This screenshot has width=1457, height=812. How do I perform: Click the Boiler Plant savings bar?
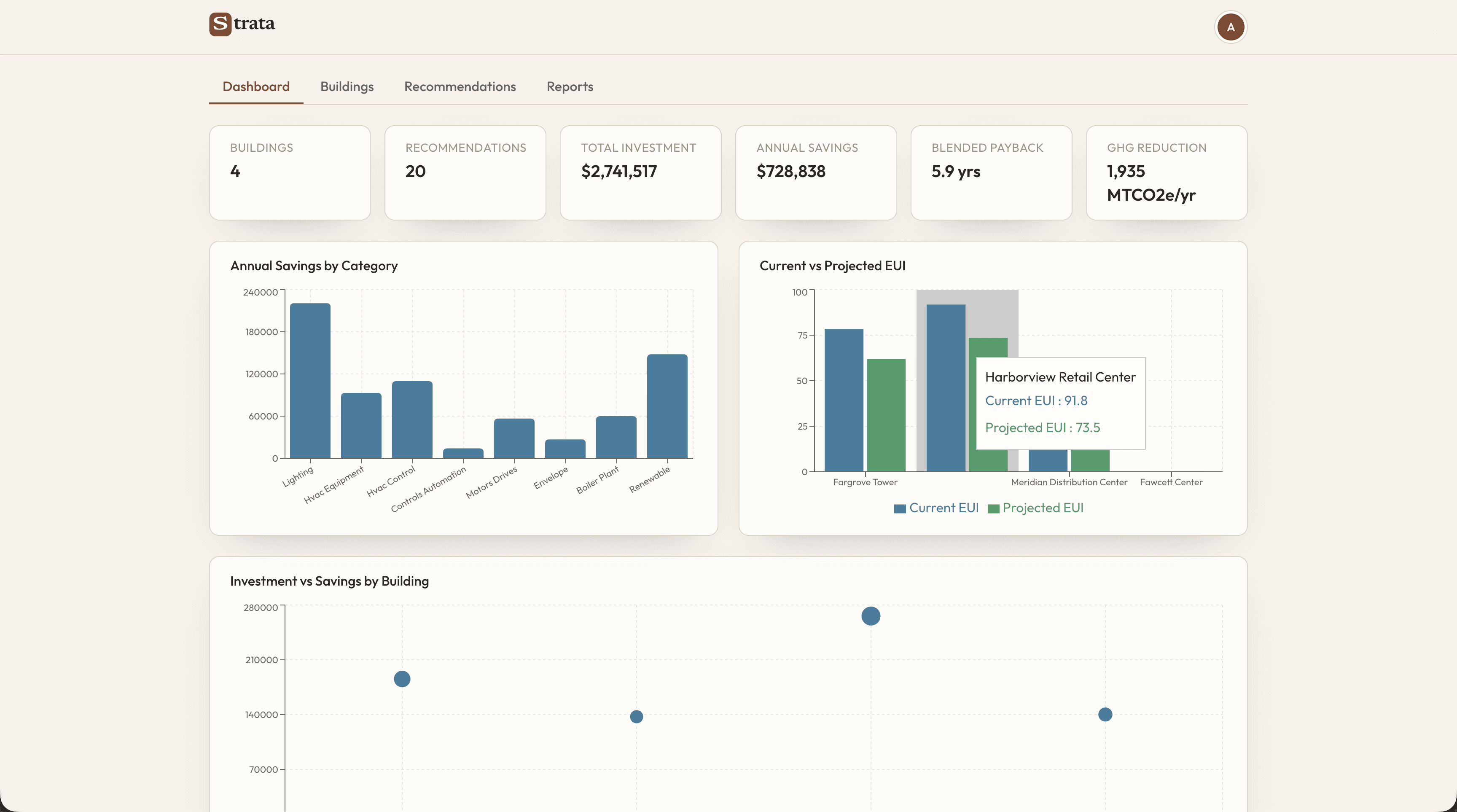(616, 437)
